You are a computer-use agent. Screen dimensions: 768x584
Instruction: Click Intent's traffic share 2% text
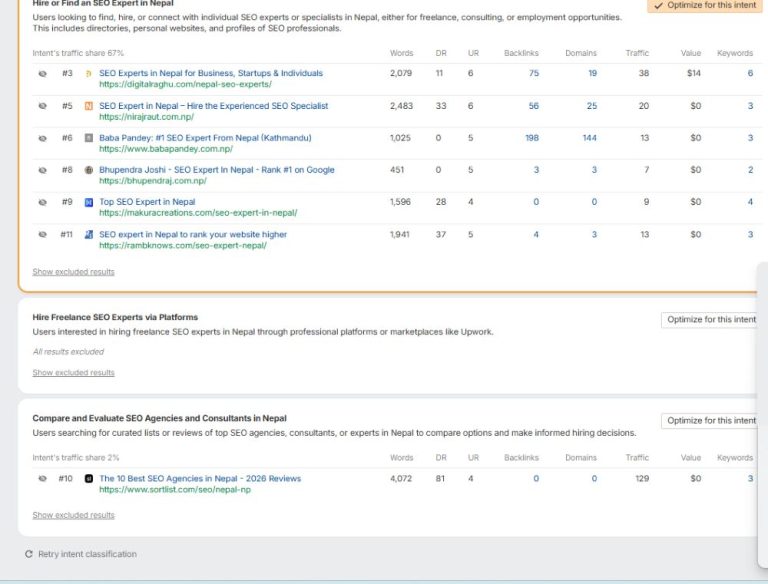click(x=76, y=458)
